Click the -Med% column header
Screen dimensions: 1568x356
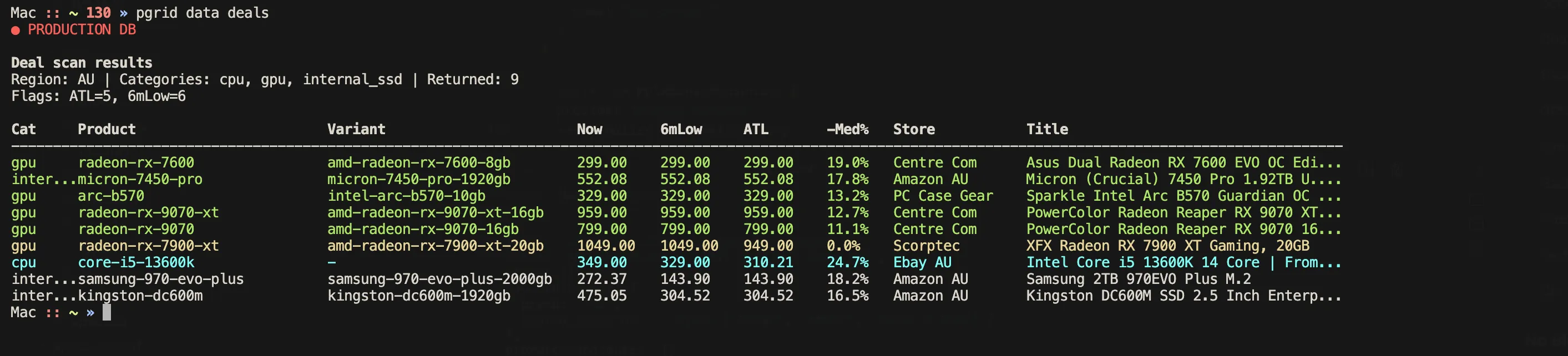(847, 129)
